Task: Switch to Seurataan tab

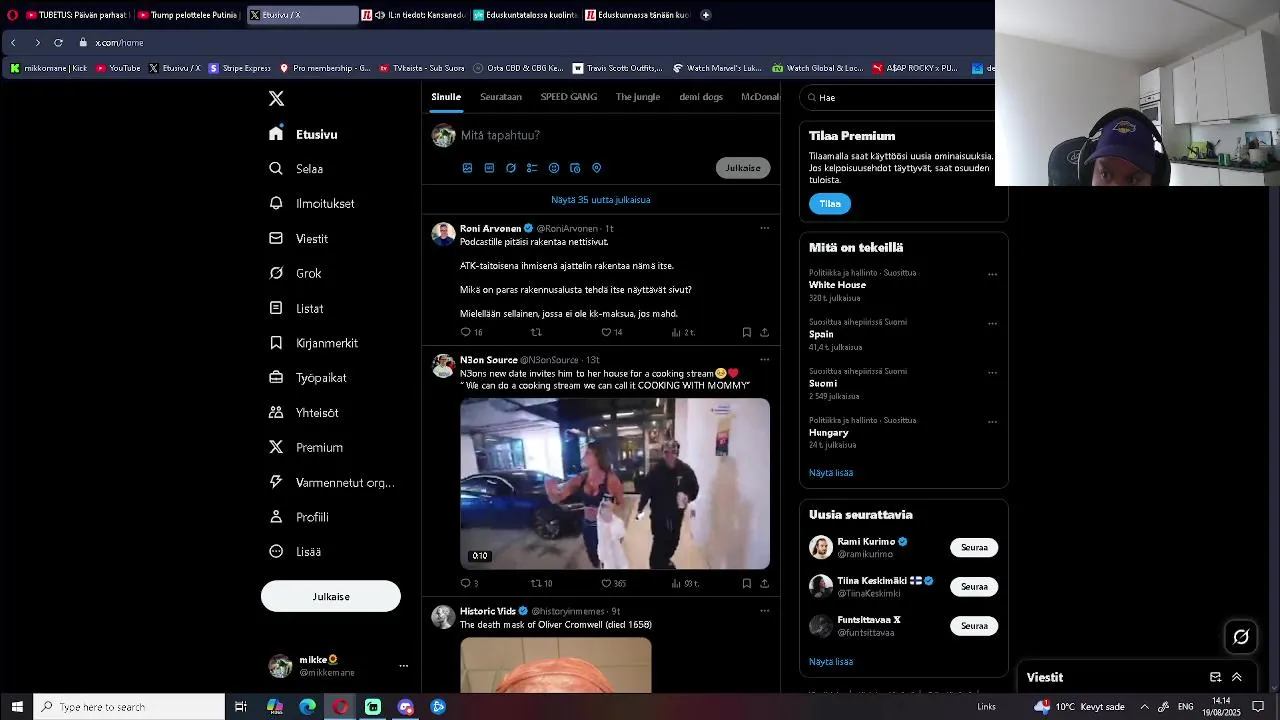Action: [501, 97]
